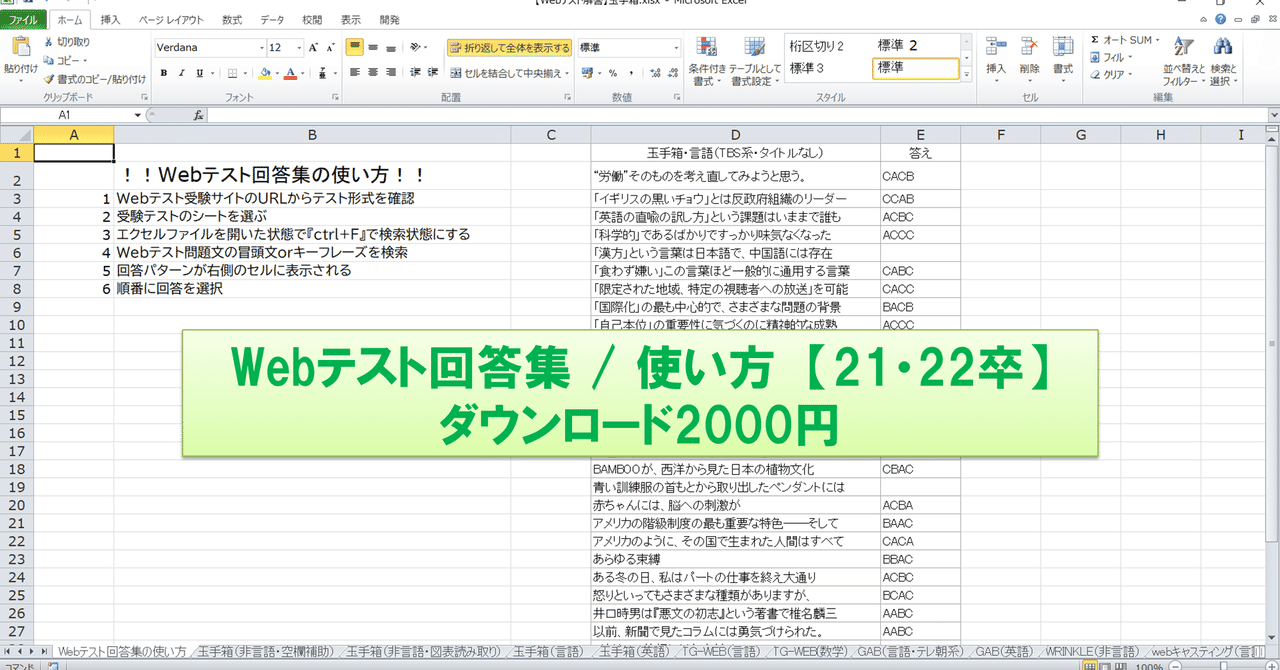Open Find & Select (検索と選択)

pos(1223,61)
